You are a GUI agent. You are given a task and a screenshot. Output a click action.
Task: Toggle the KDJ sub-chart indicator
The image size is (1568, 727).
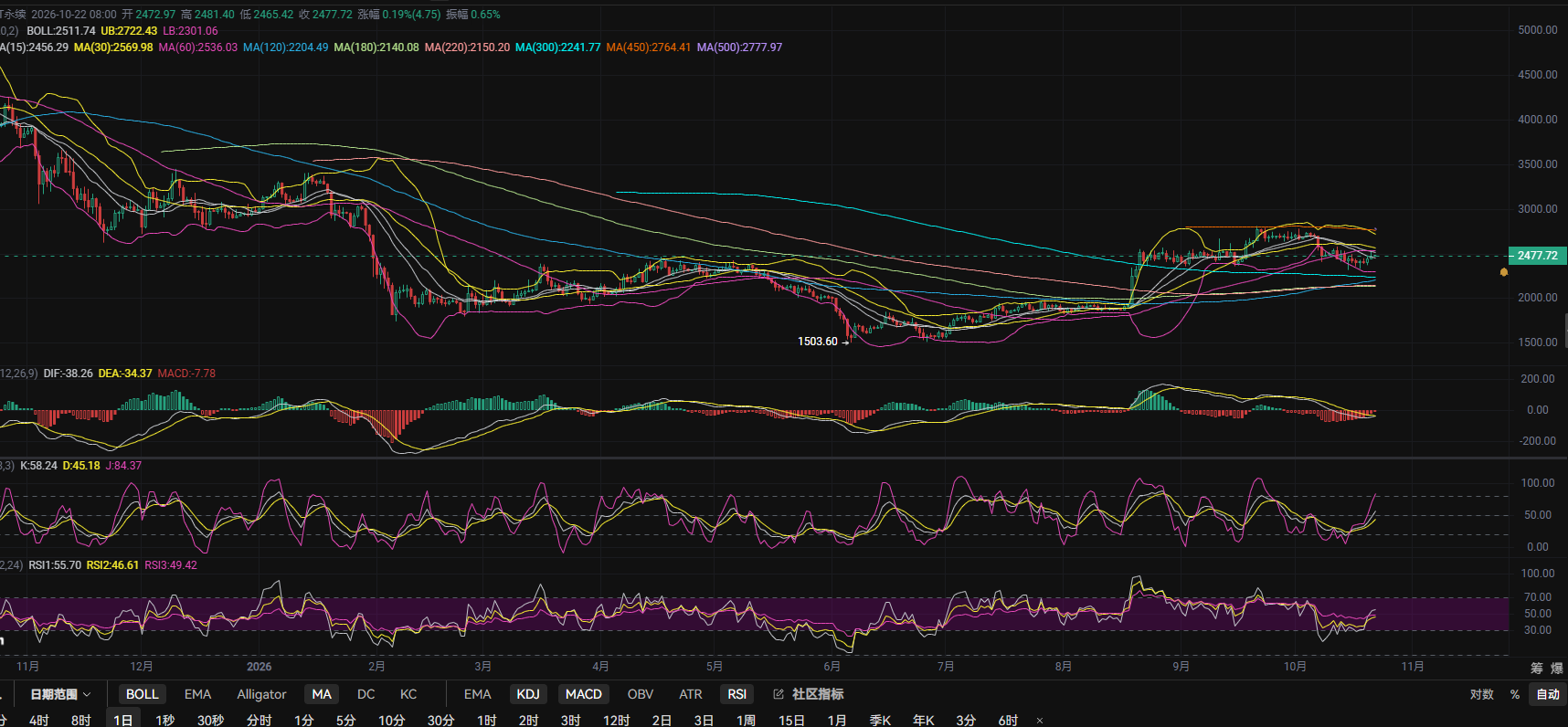tap(528, 694)
